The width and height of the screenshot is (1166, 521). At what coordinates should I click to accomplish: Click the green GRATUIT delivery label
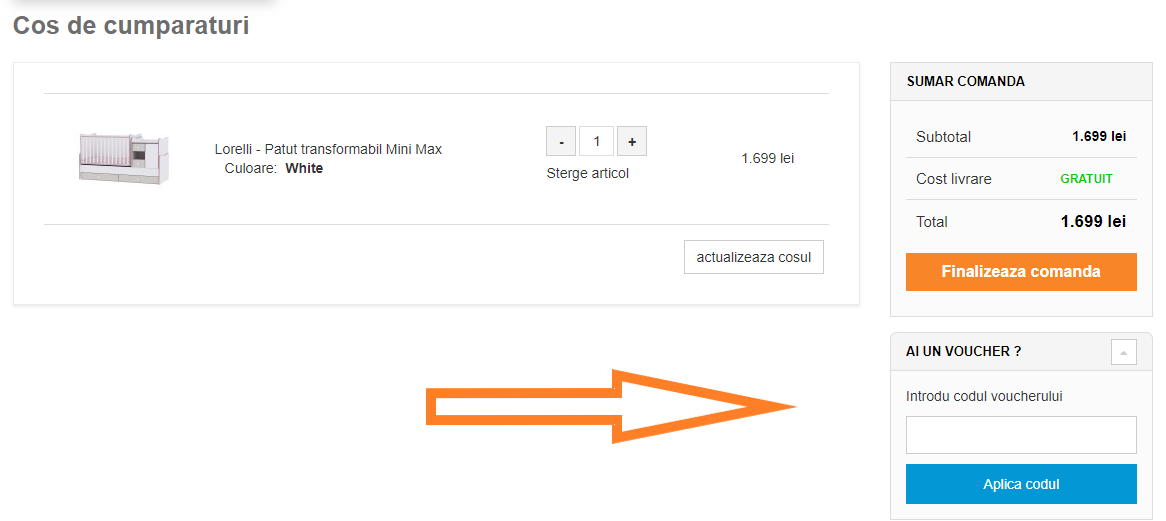tap(1086, 179)
